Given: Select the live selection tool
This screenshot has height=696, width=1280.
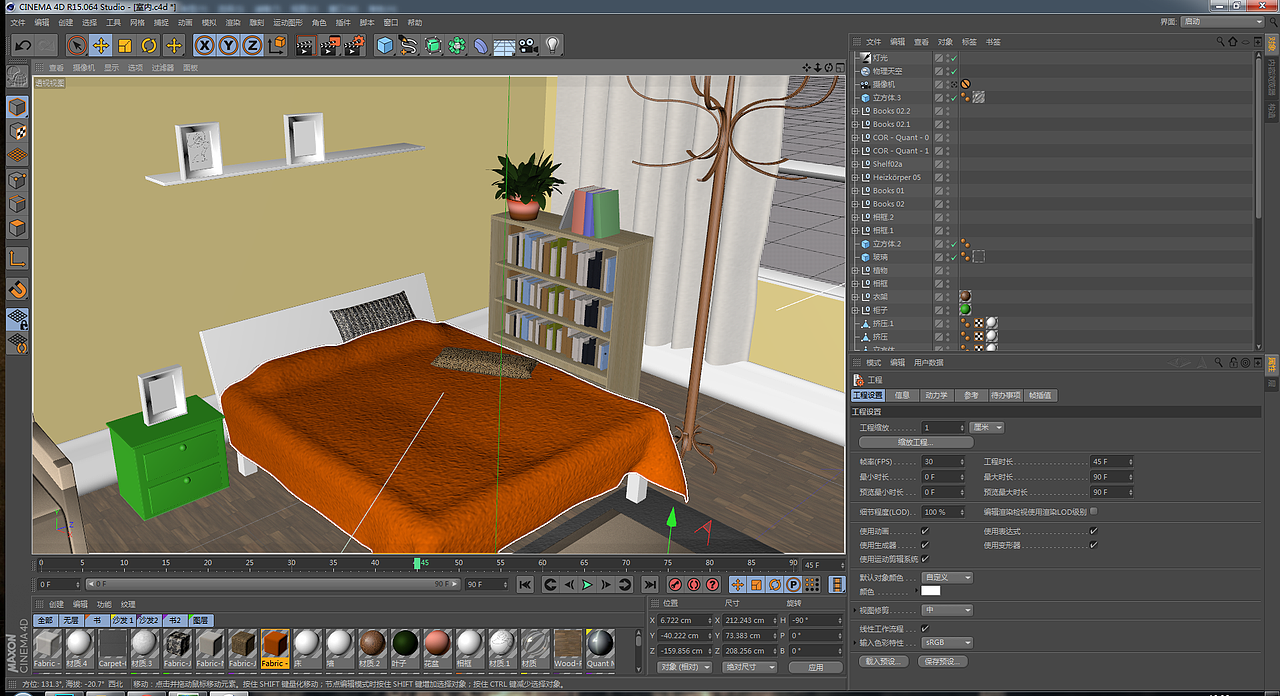Looking at the screenshot, I should point(77,45).
